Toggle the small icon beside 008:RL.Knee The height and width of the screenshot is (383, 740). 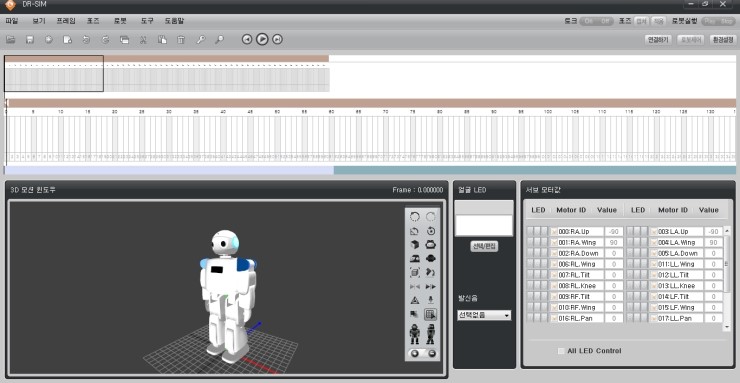tap(554, 286)
